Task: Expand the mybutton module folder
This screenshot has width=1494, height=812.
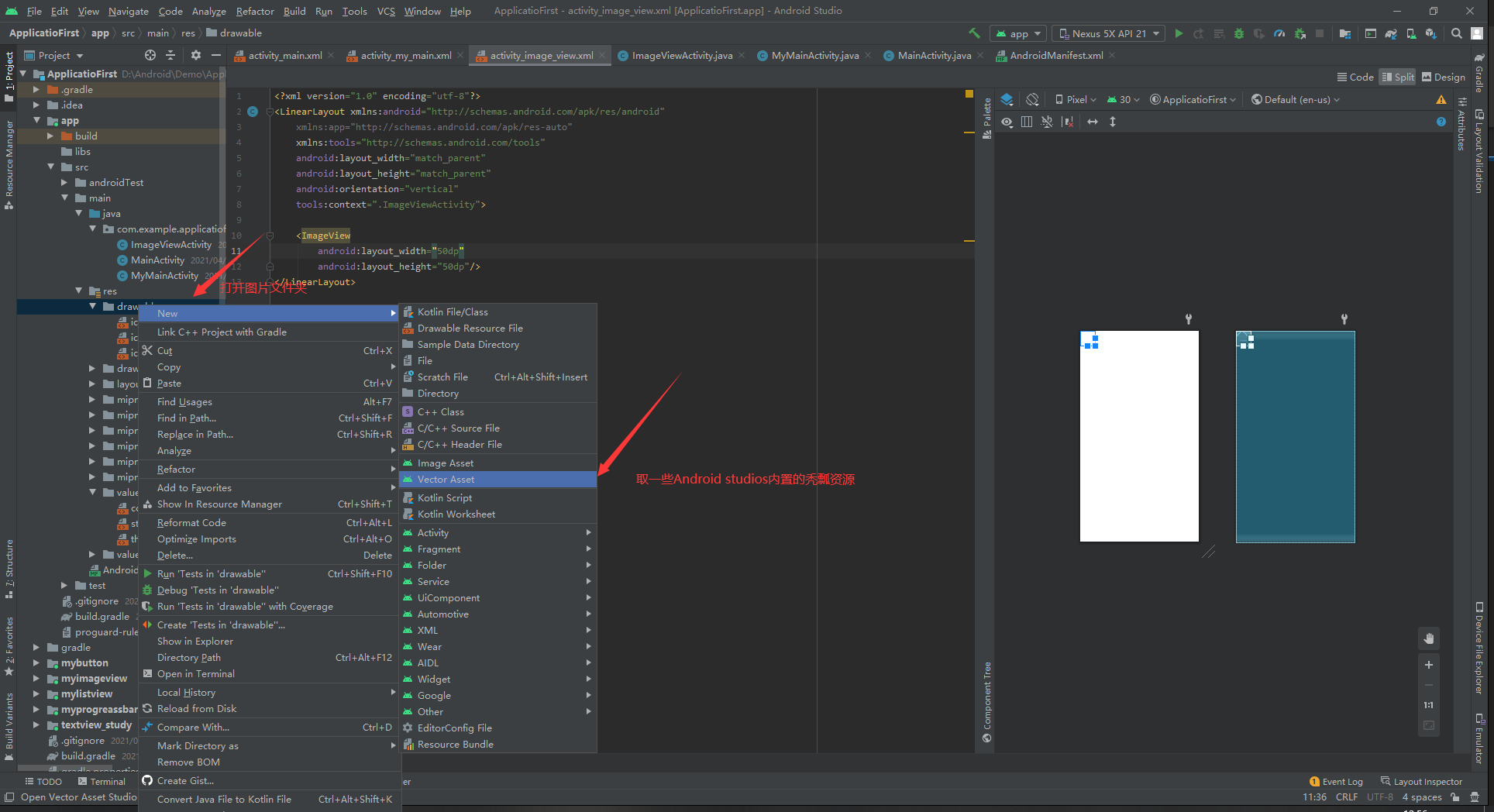Action: [x=36, y=663]
